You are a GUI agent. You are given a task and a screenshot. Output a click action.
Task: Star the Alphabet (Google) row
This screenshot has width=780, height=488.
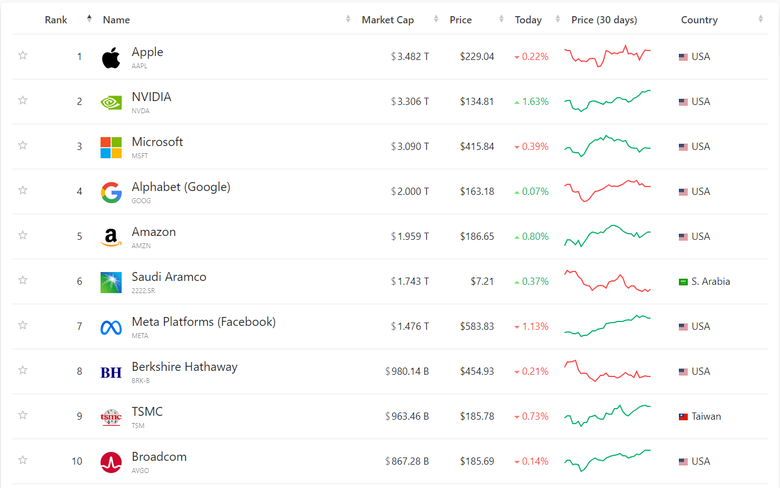[23, 190]
